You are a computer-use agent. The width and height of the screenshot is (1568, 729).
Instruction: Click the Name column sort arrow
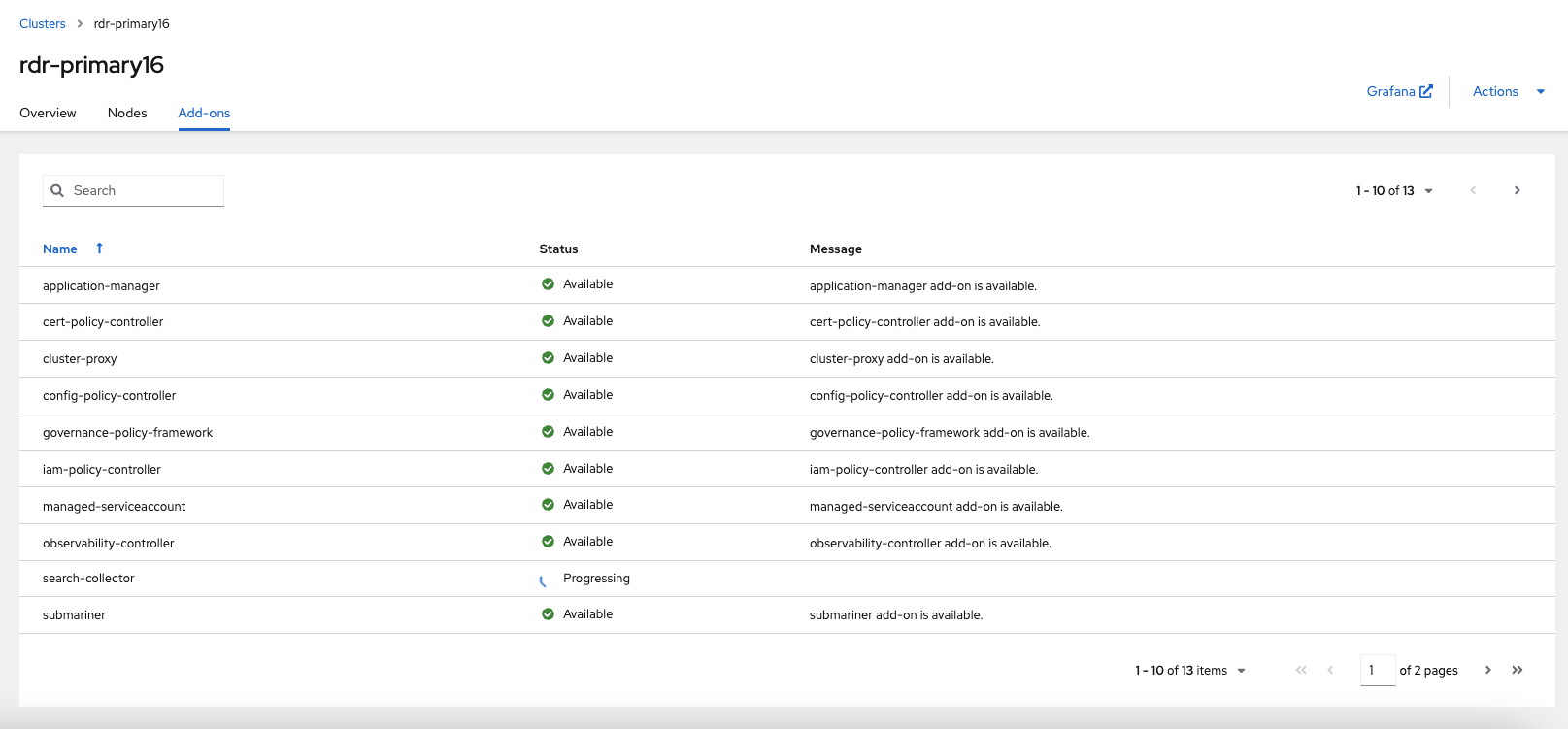pyautogui.click(x=99, y=249)
